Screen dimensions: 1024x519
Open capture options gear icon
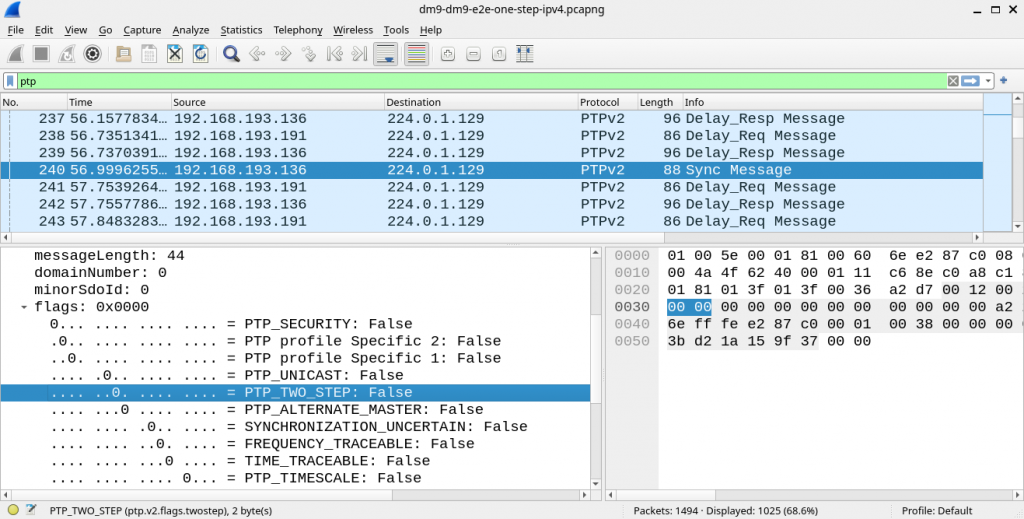[93, 54]
